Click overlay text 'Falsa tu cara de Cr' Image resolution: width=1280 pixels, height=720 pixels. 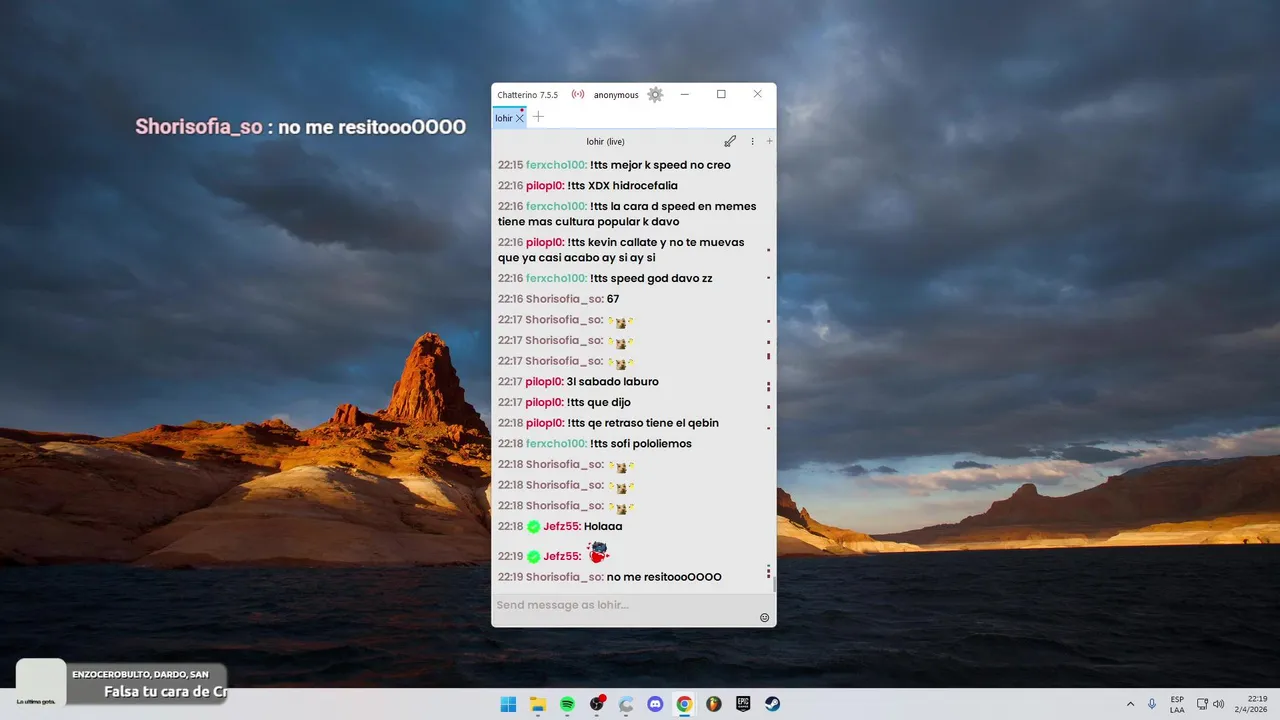[165, 691]
